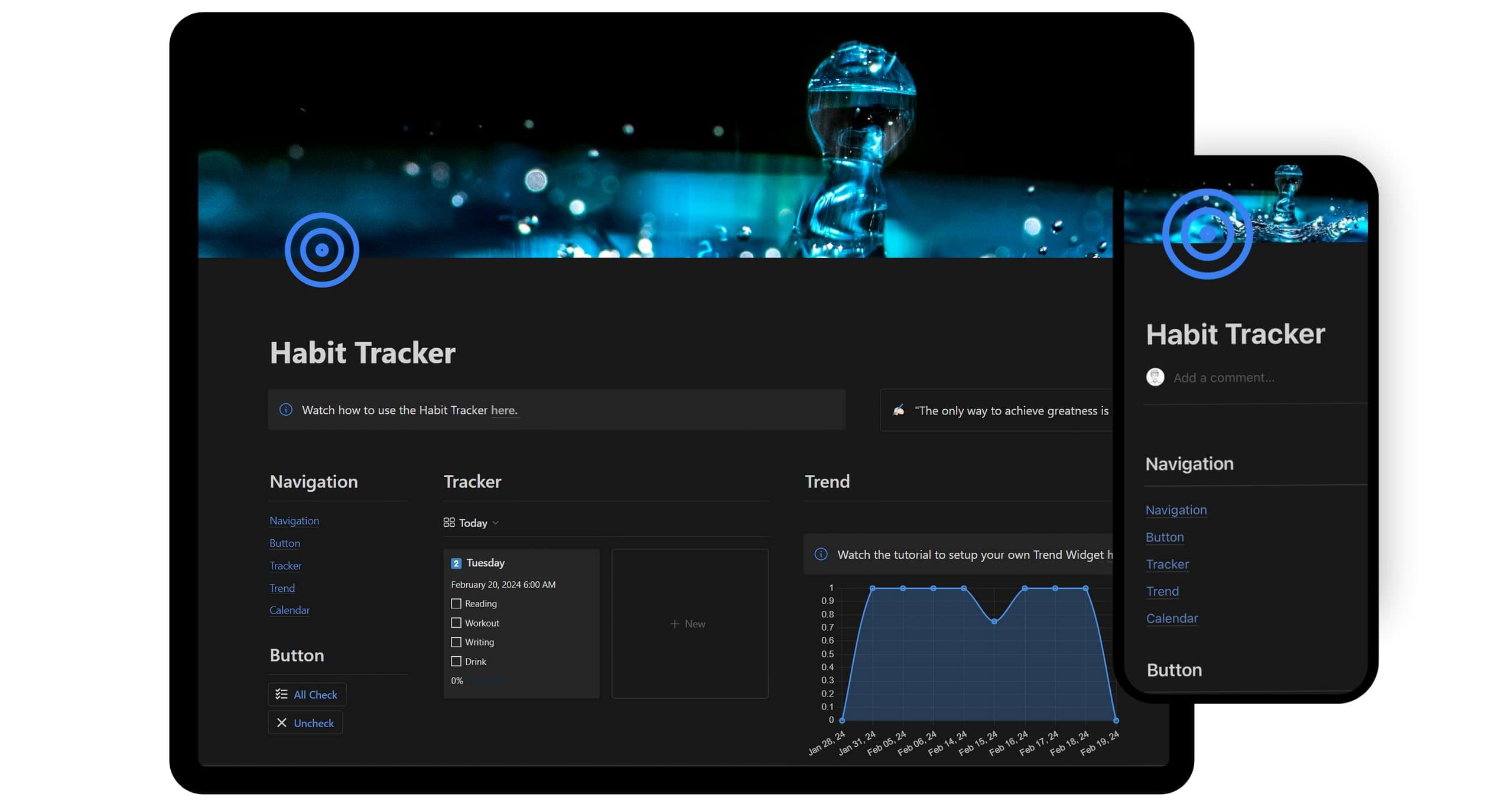The image size is (1512, 807).
Task: Enable the Drink checkbox
Action: click(x=456, y=662)
